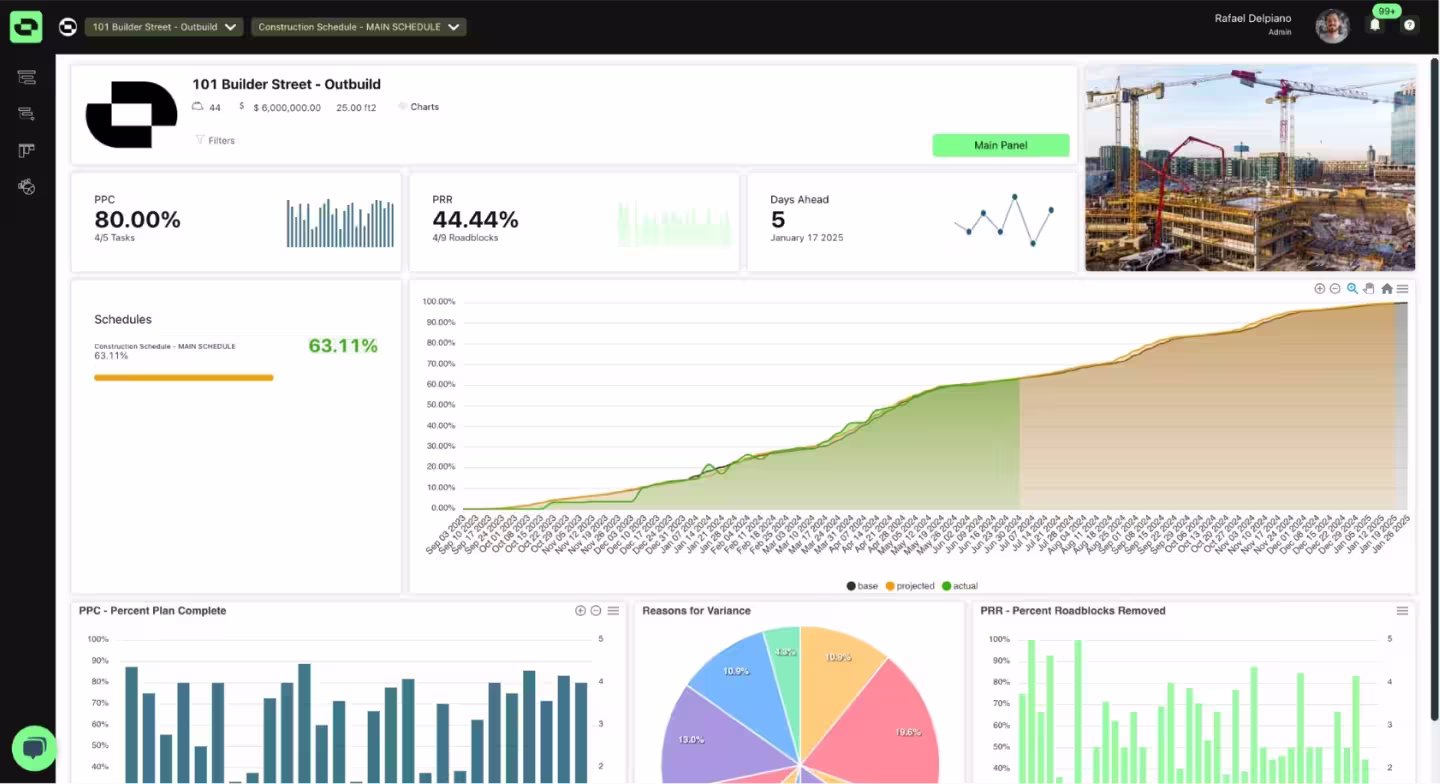
Task: Toggle the base series in chart legend
Action: coord(862,586)
